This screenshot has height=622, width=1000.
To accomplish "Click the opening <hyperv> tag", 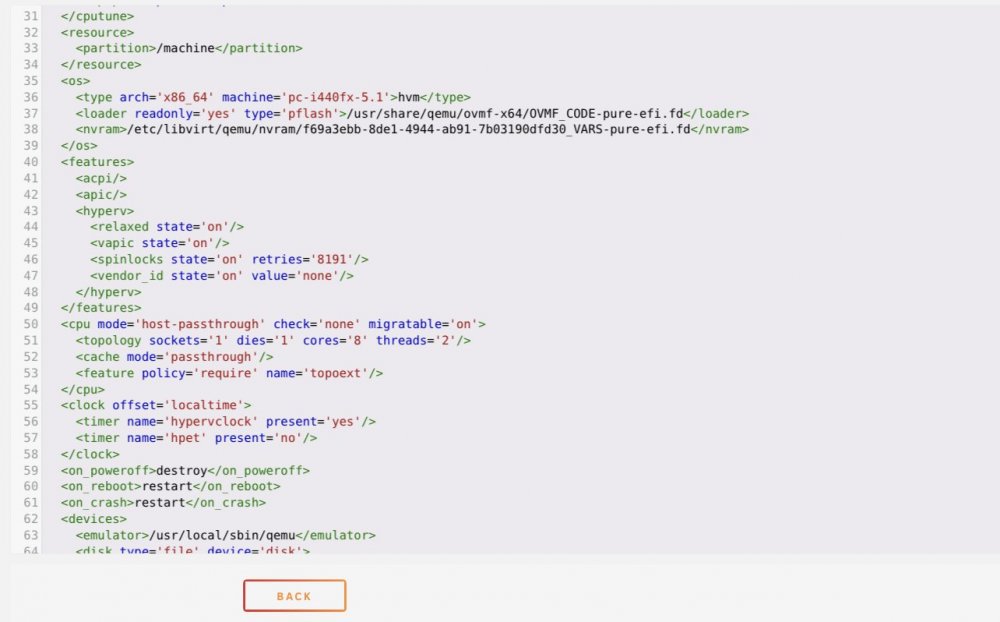I will tap(105, 211).
